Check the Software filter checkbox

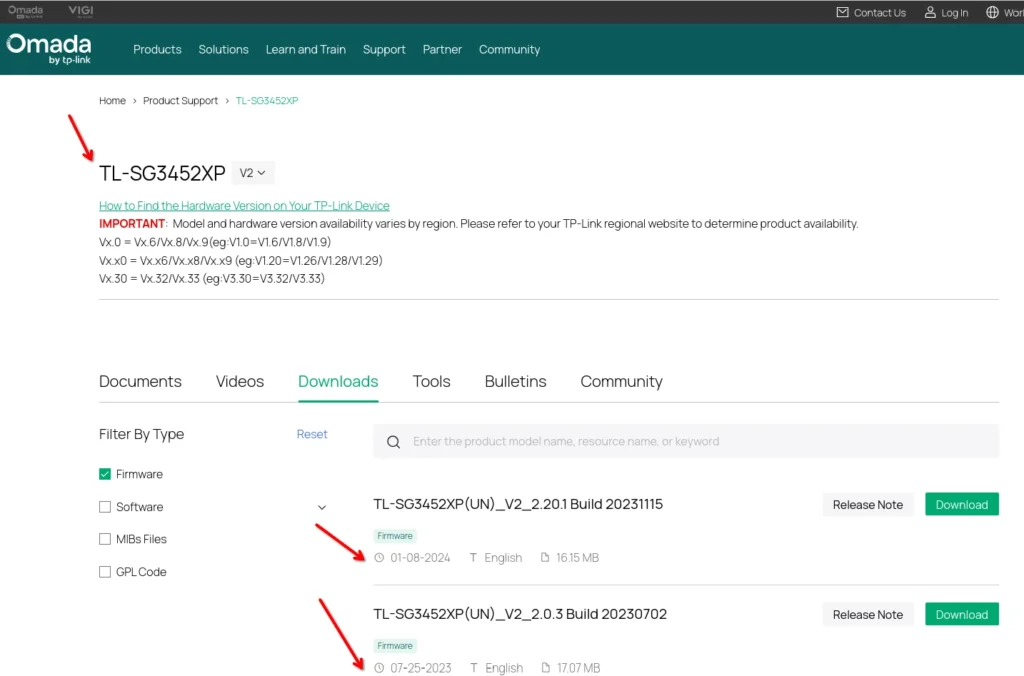pos(104,507)
